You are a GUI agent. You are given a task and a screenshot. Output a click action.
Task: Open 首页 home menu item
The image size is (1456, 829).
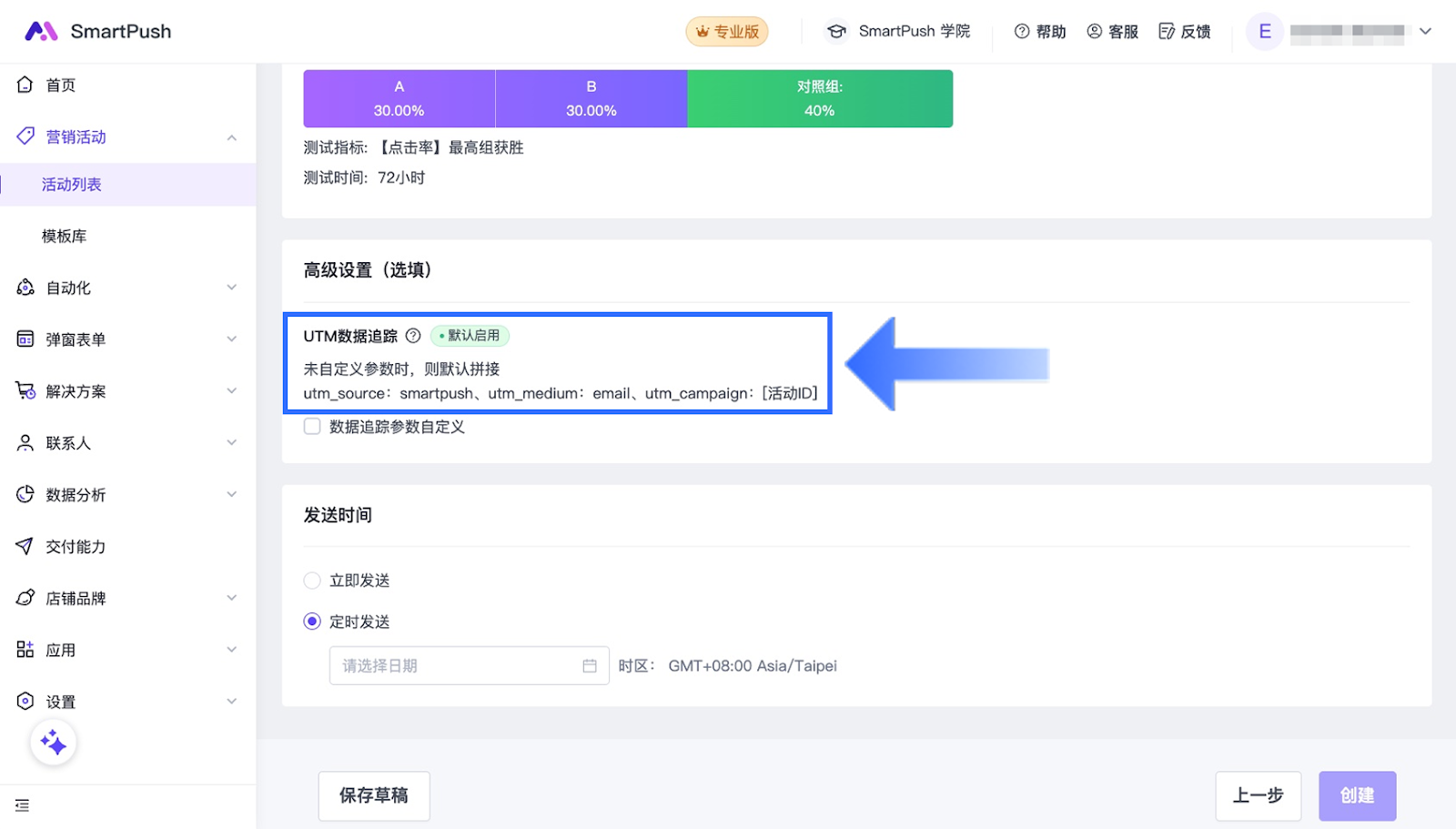(x=61, y=86)
